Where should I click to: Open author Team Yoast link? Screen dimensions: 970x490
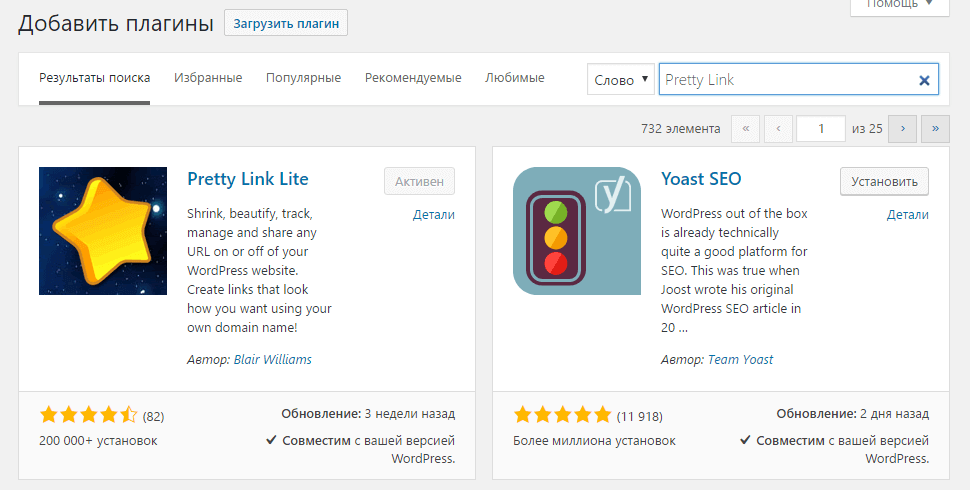click(x=740, y=359)
